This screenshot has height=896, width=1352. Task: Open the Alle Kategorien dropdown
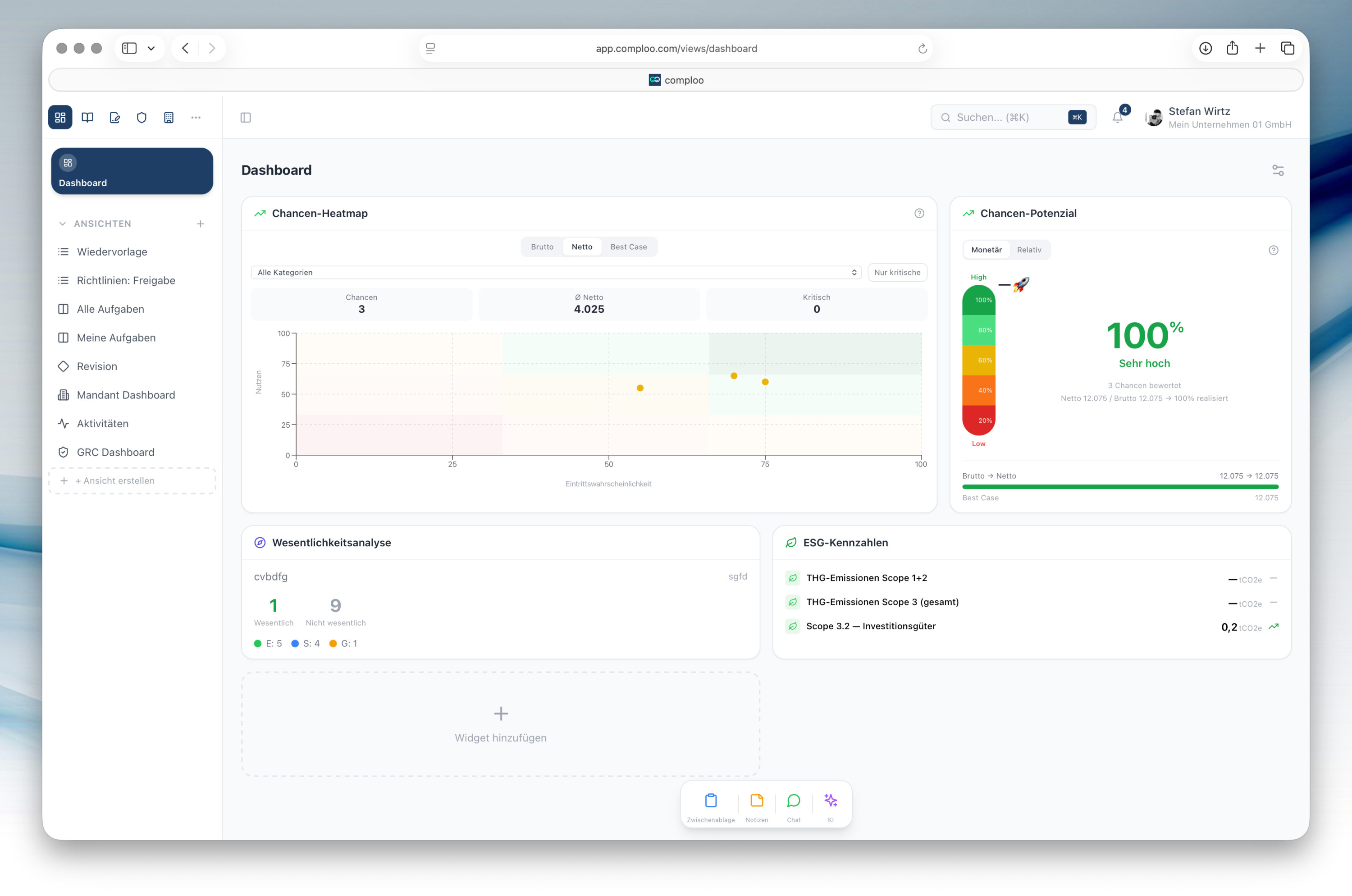point(556,273)
